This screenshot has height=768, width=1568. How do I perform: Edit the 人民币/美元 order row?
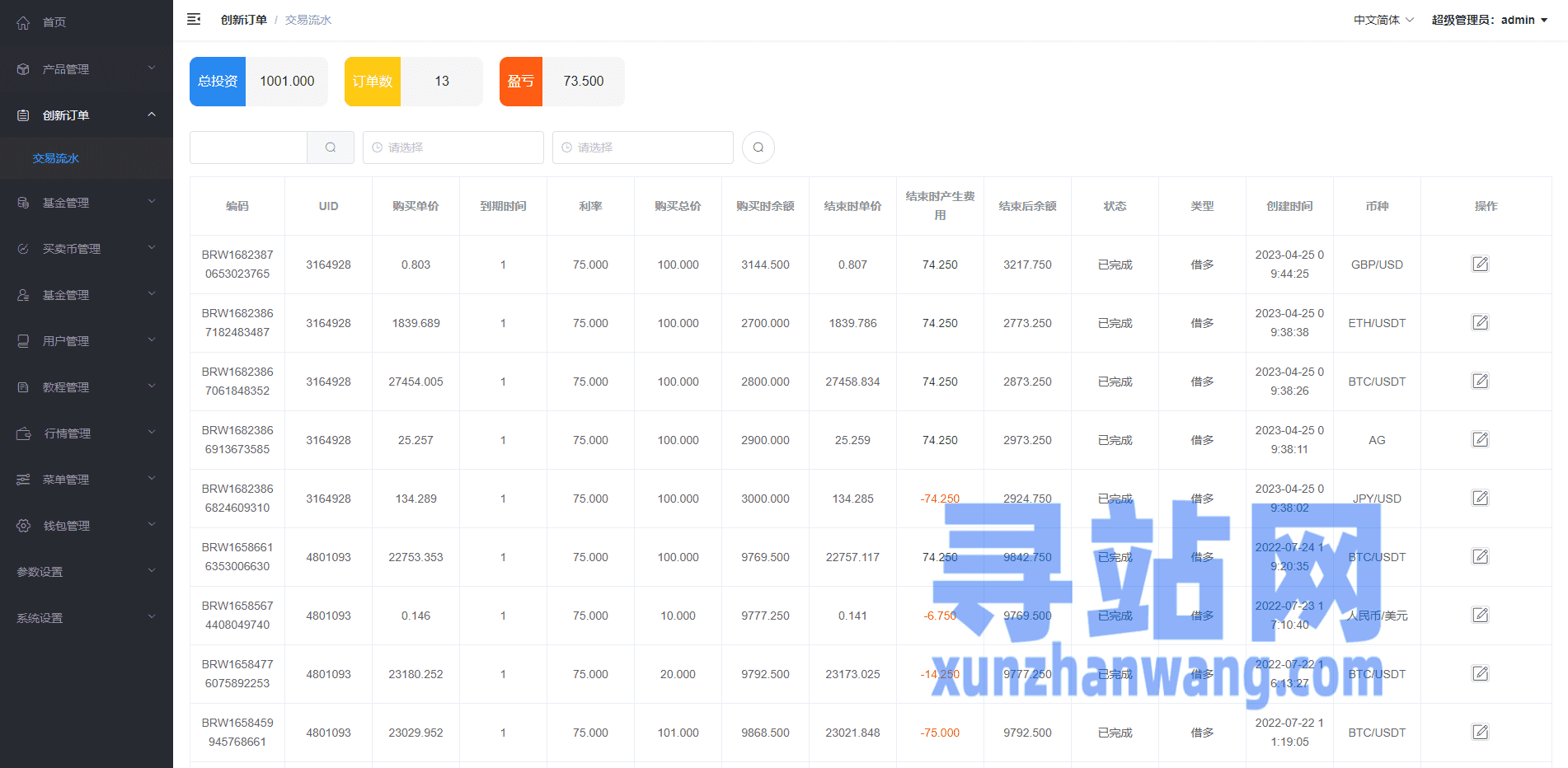pyautogui.click(x=1480, y=616)
